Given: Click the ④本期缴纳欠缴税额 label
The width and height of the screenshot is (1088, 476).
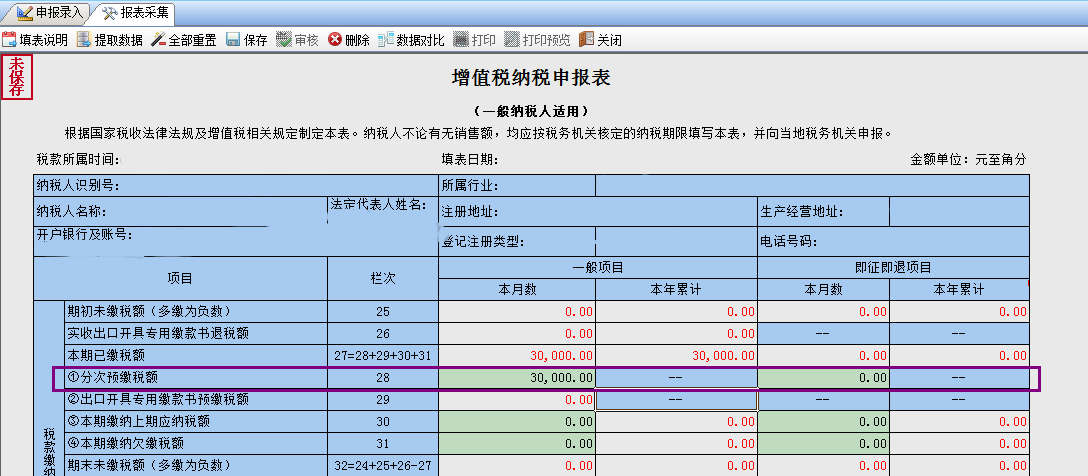Looking at the screenshot, I should tap(196, 443).
